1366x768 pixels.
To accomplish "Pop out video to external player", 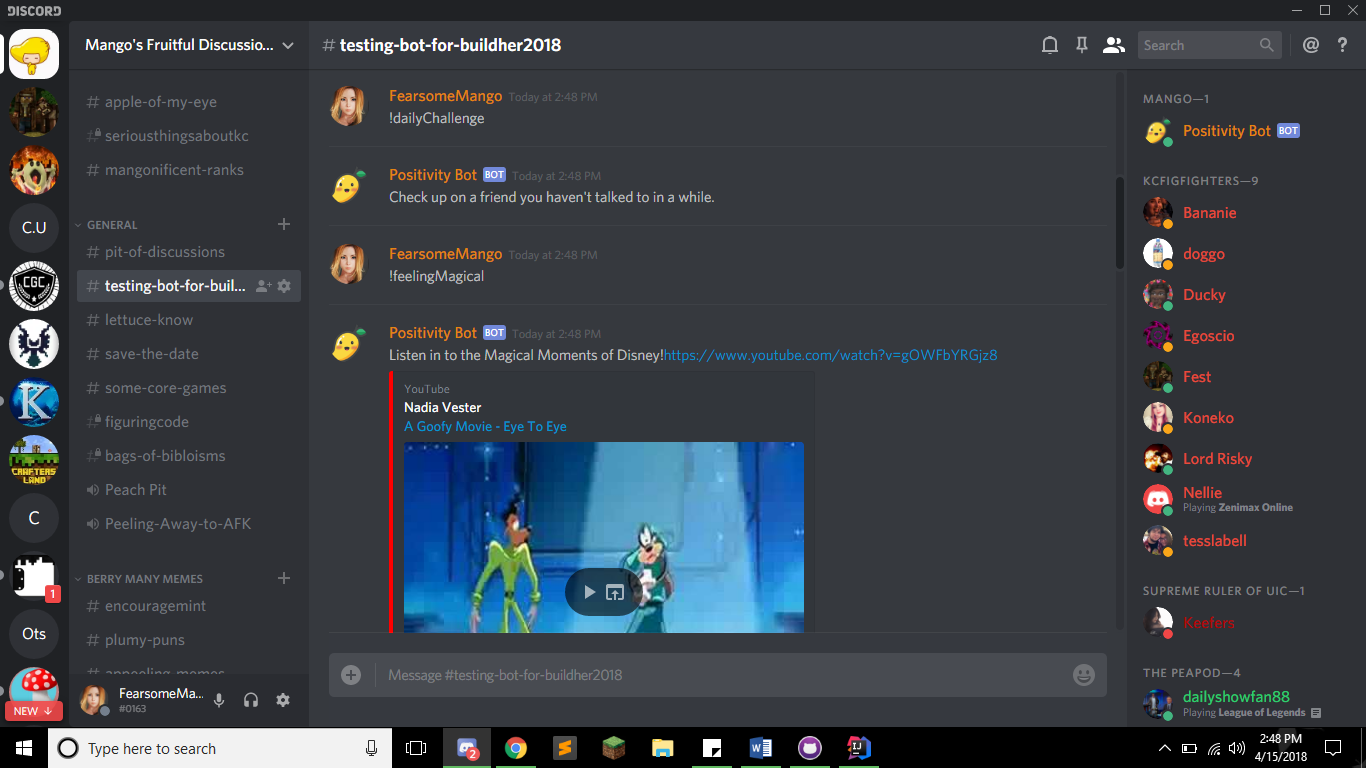I will 615,592.
